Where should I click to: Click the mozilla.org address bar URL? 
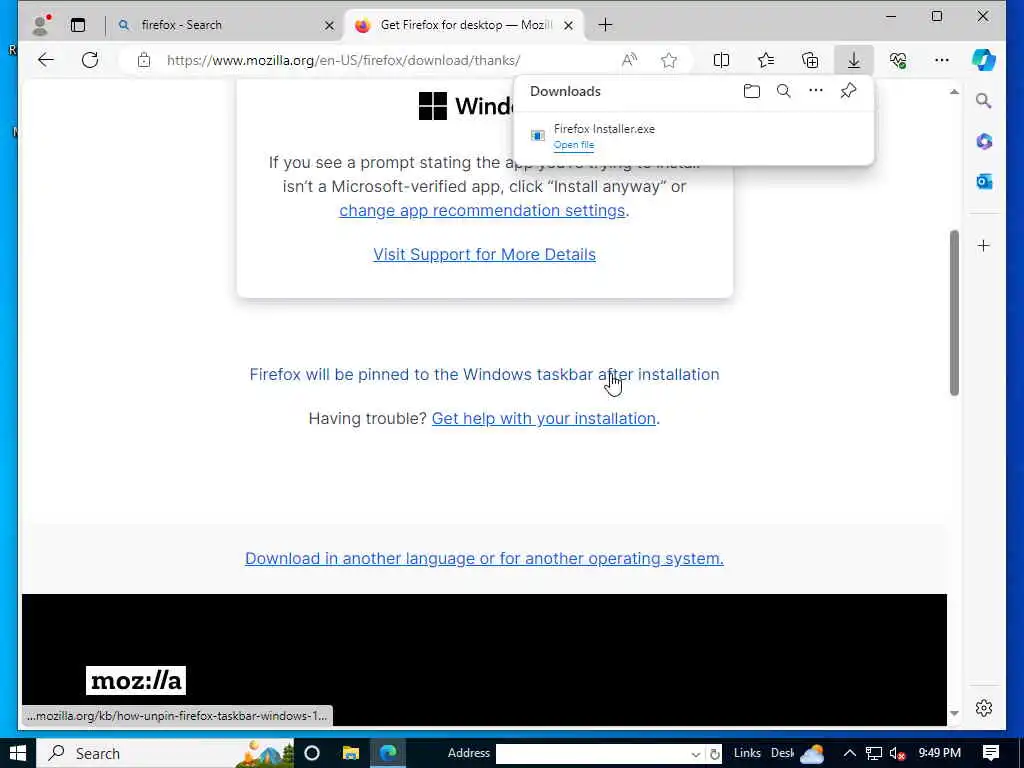coord(344,60)
